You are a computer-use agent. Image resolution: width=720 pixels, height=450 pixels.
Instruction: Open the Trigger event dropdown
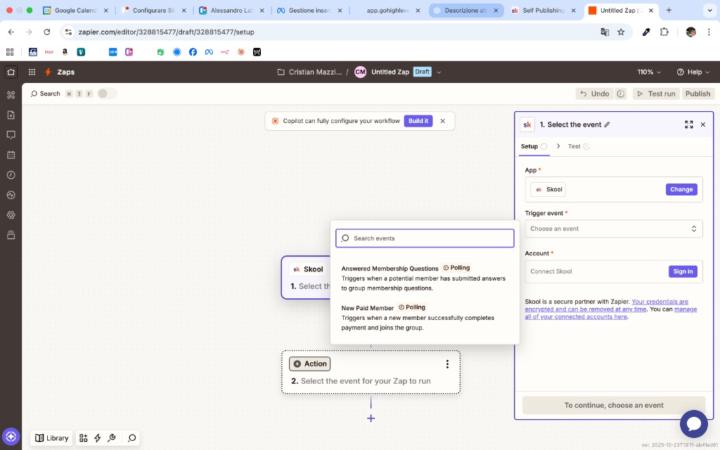point(613,229)
